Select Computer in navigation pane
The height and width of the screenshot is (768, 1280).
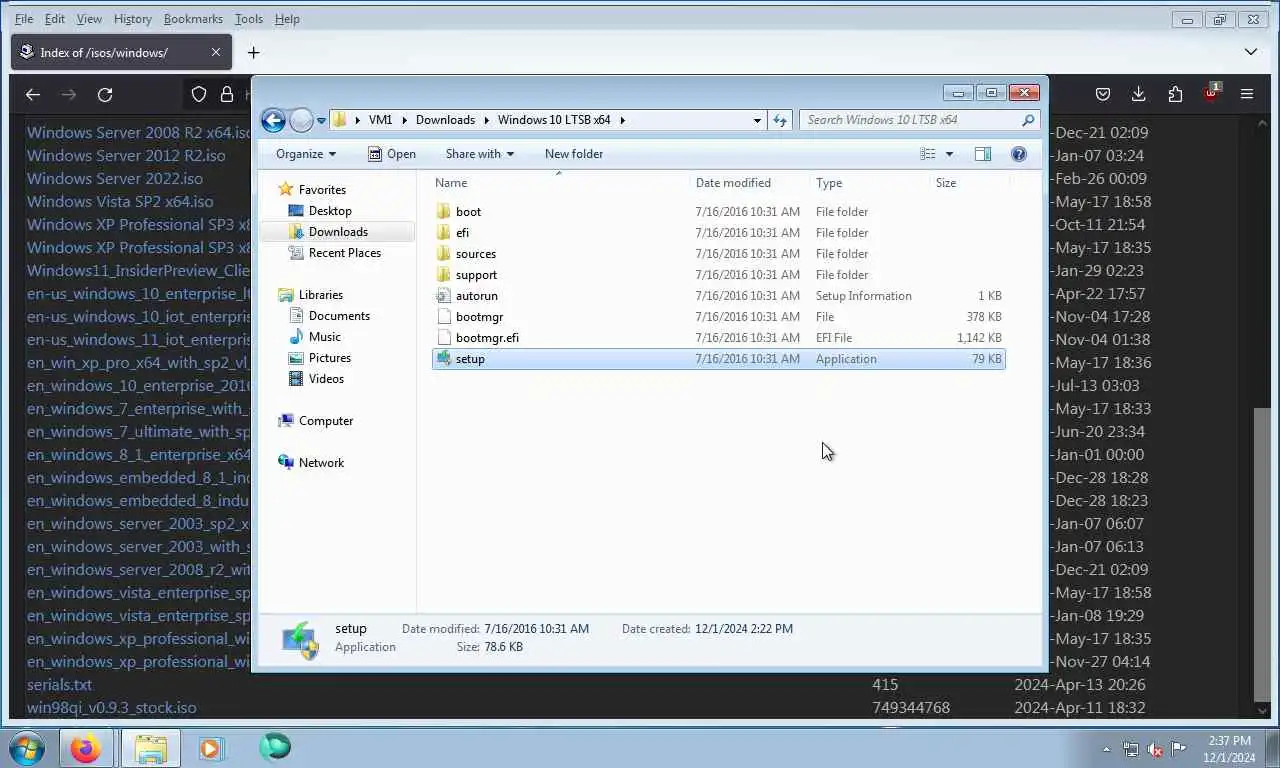coord(326,421)
